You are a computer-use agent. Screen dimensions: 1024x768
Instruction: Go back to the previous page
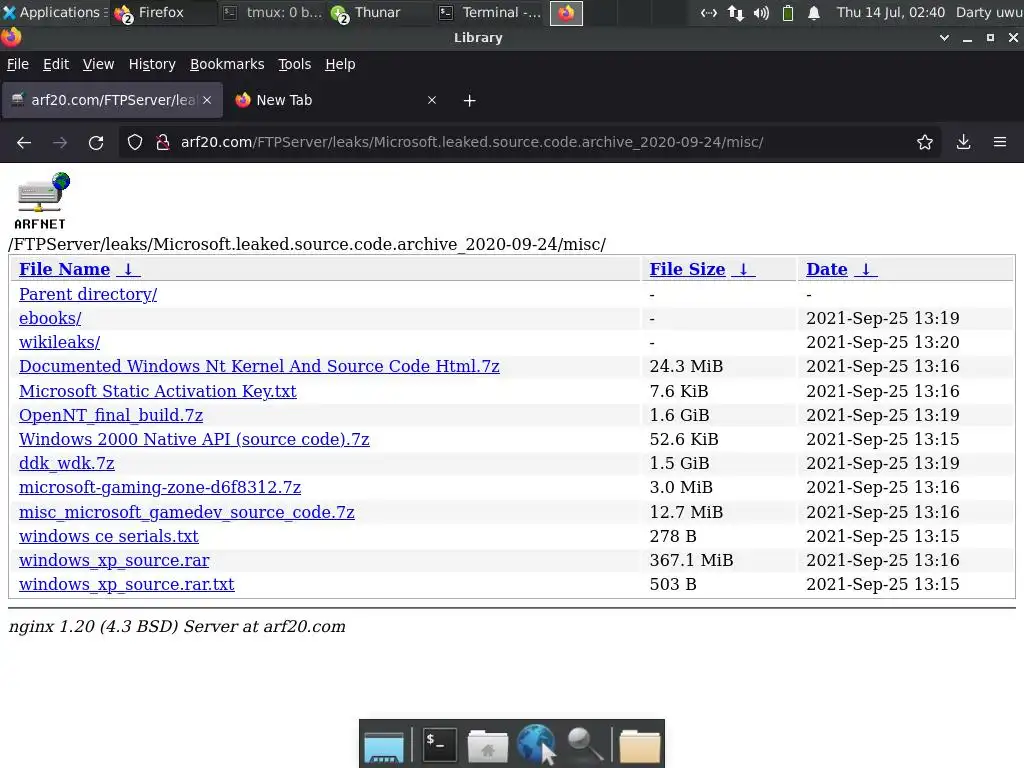coord(24,142)
